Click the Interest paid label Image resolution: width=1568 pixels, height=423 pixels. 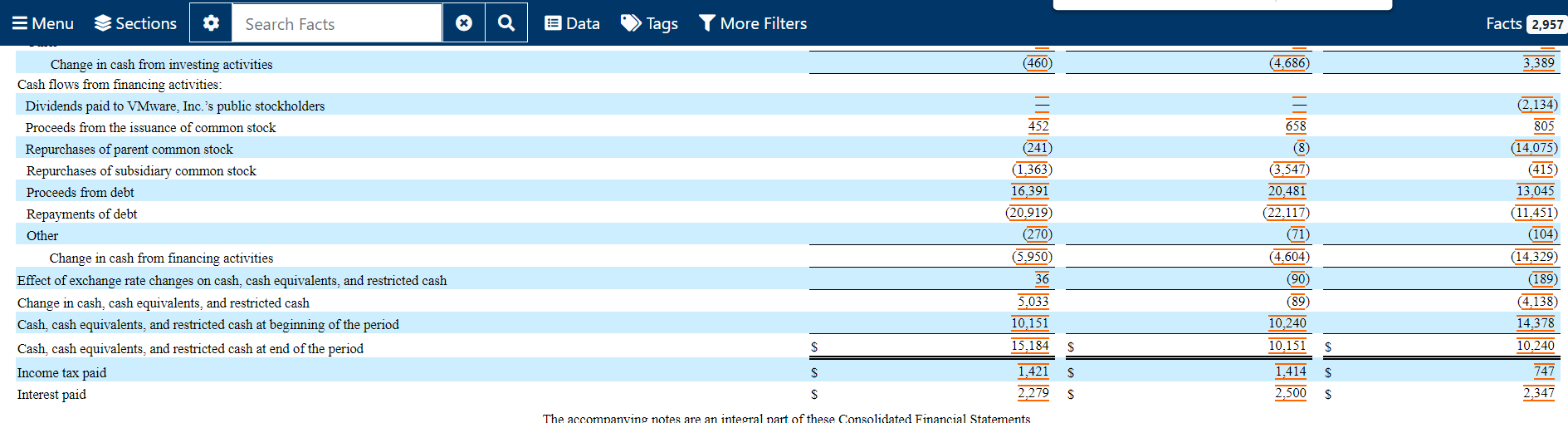point(51,394)
